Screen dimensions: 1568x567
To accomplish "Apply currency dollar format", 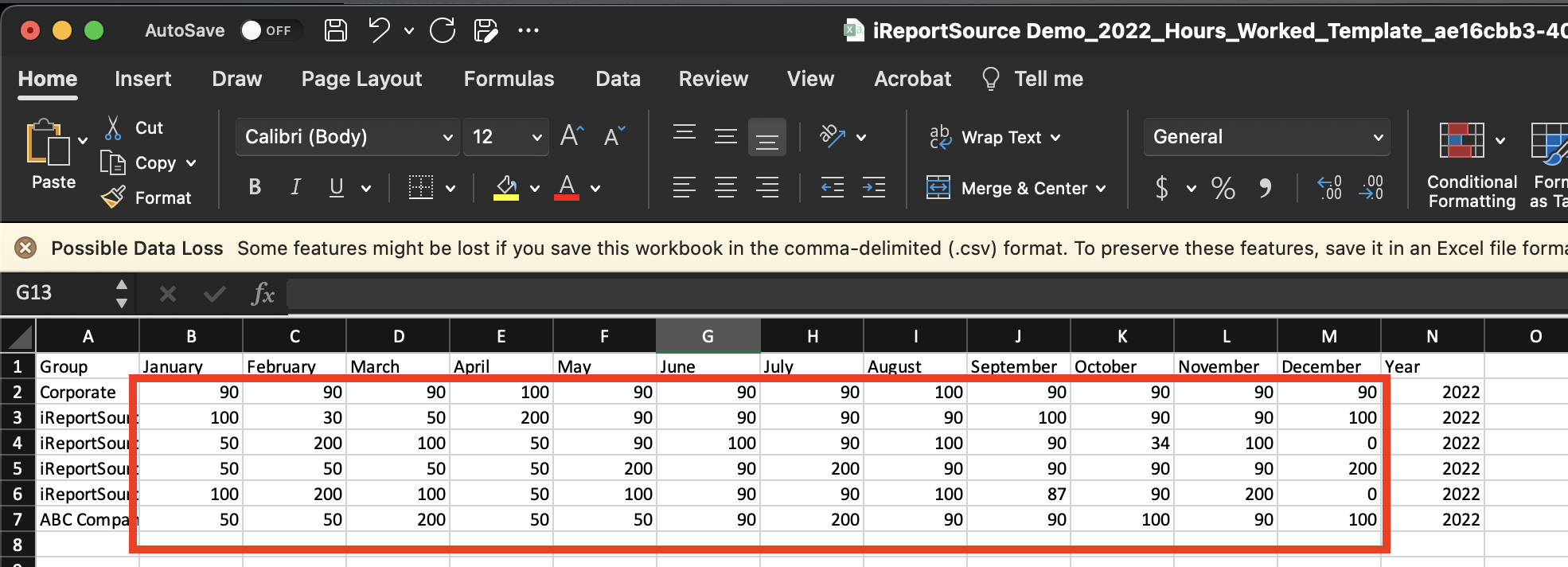I will [1162, 188].
